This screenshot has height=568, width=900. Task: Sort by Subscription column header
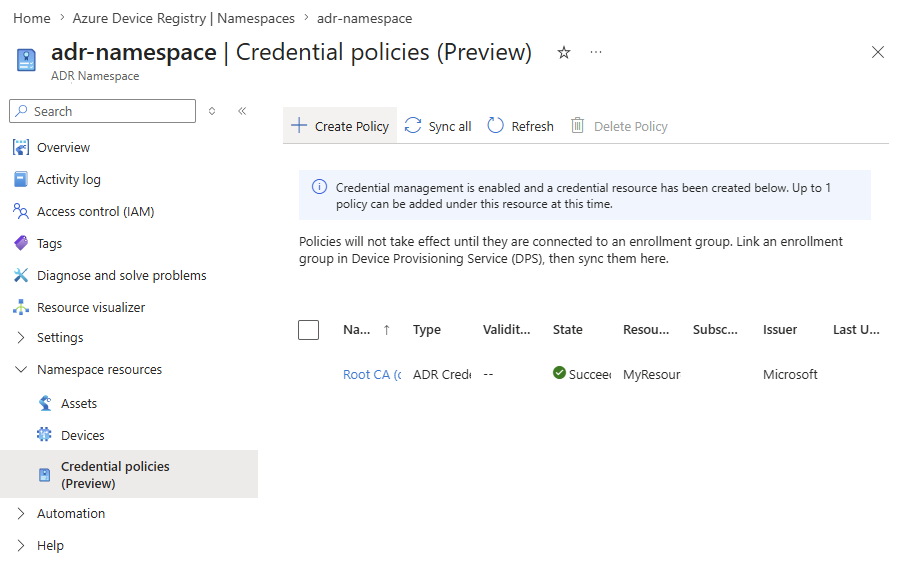[715, 330]
